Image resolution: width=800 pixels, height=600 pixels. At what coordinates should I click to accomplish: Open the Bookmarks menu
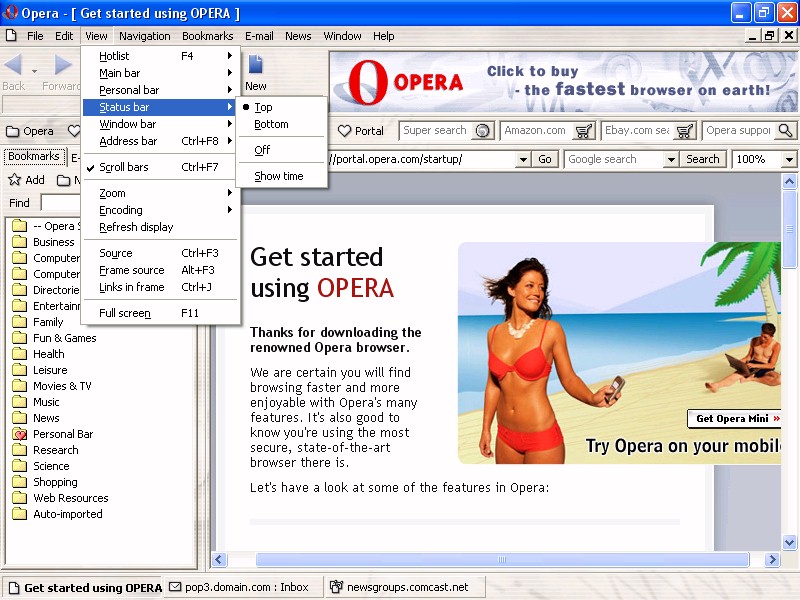tap(207, 36)
